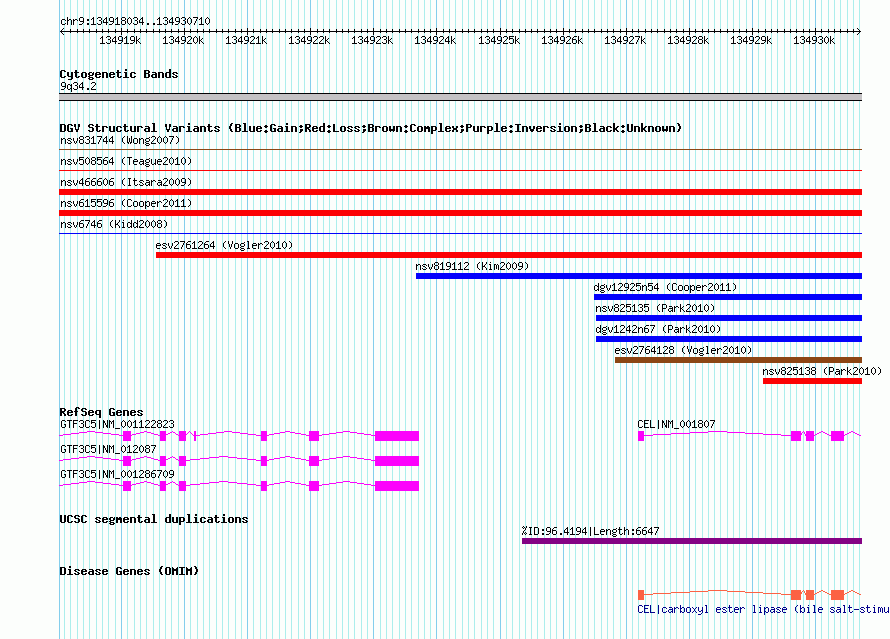Click %ID:96.4194|Length:6647 duplication label
The image size is (890, 639).
pyautogui.click(x=590, y=531)
